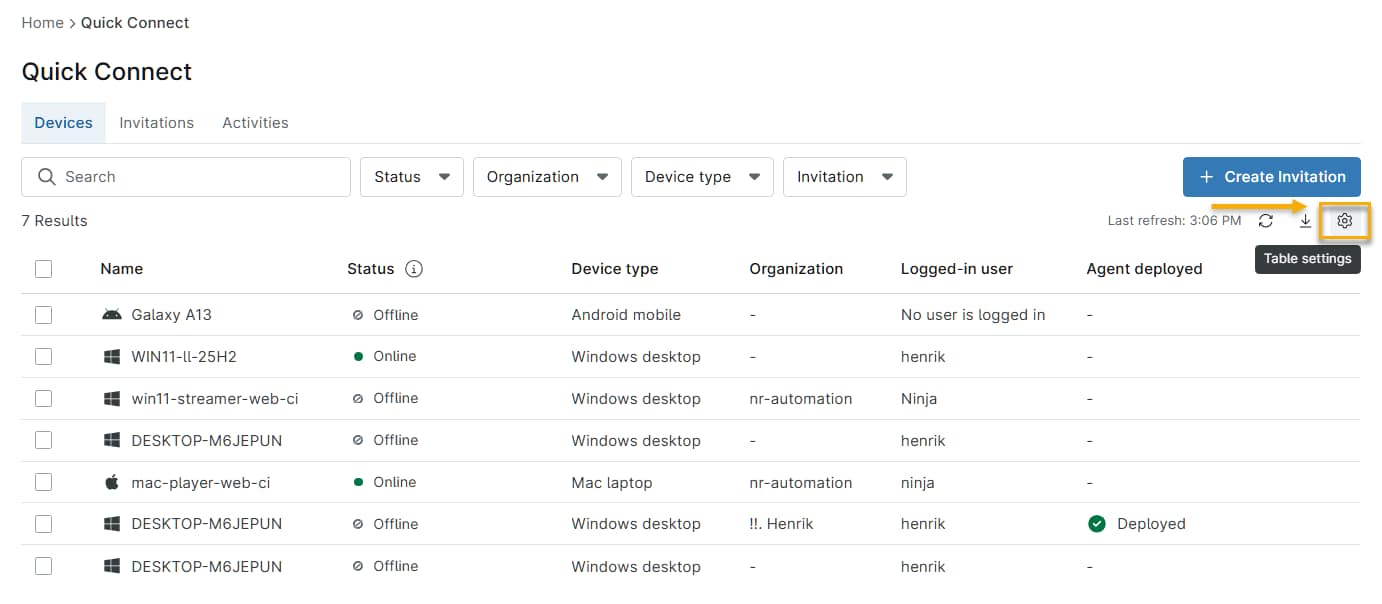The height and width of the screenshot is (604, 1382).
Task: Sort by the Agent deployed column header
Action: 1144,269
